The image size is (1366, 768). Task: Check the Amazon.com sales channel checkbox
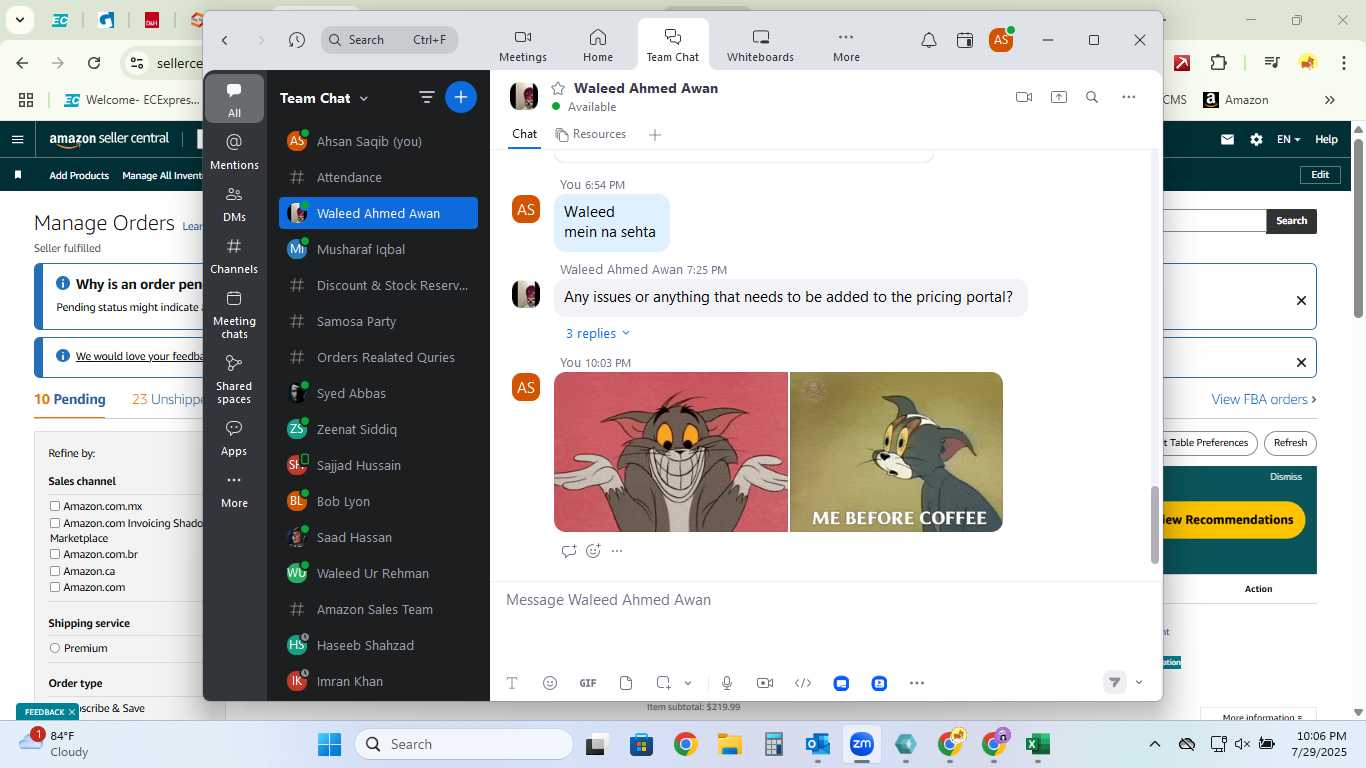[55, 587]
